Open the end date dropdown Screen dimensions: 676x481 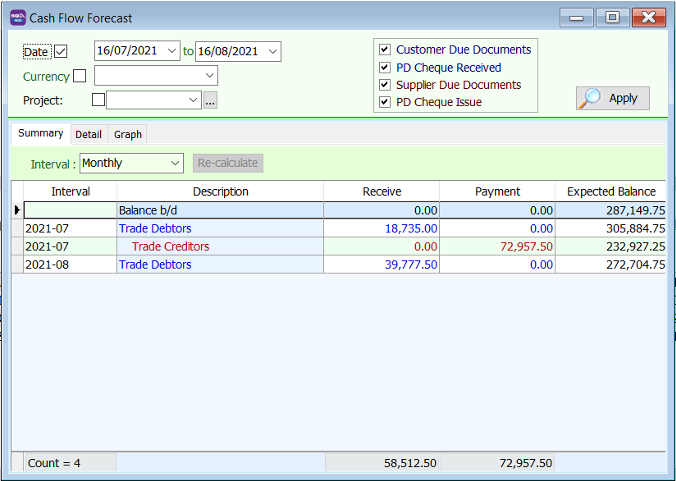pos(273,51)
